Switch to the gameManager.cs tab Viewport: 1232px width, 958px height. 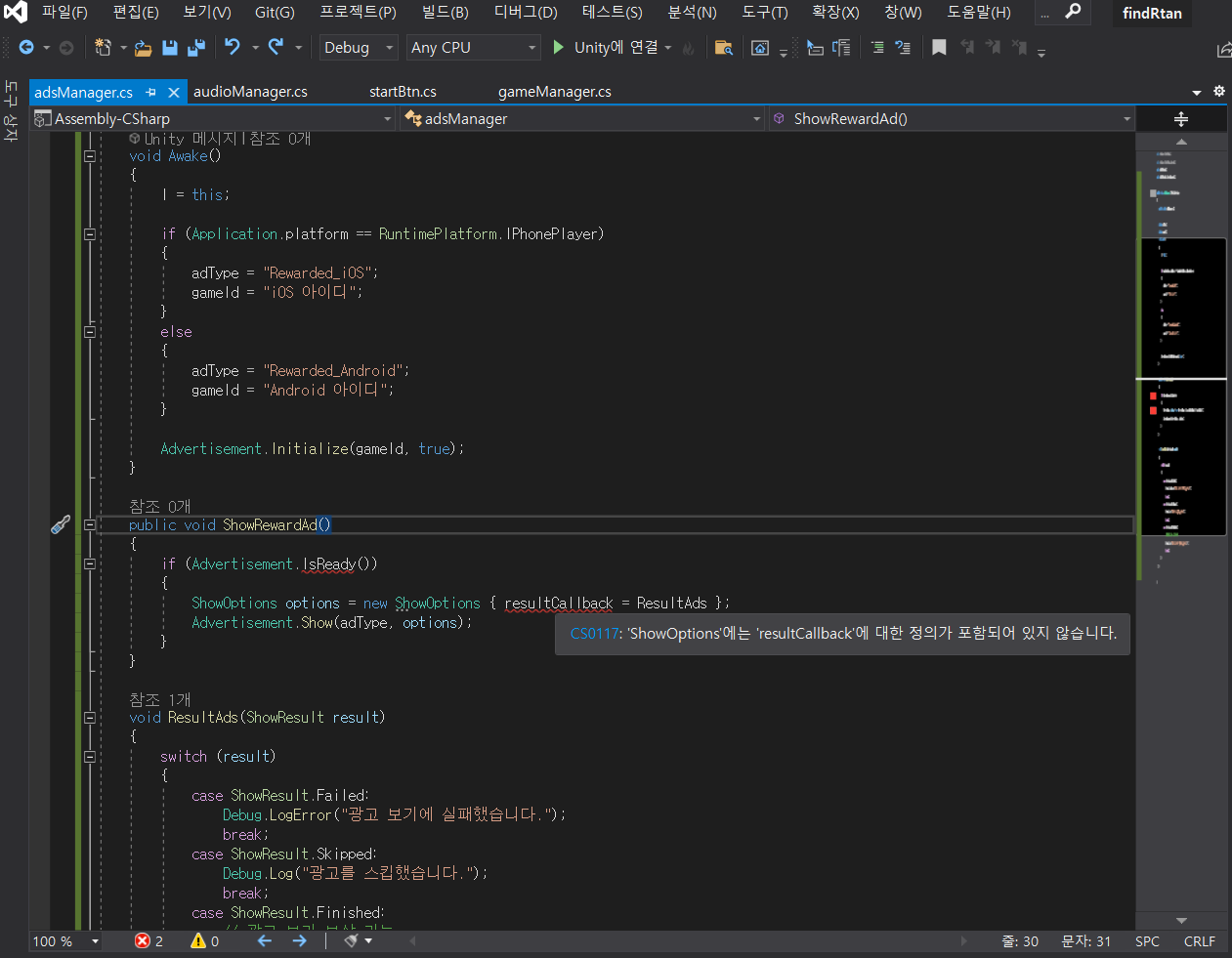(x=555, y=92)
